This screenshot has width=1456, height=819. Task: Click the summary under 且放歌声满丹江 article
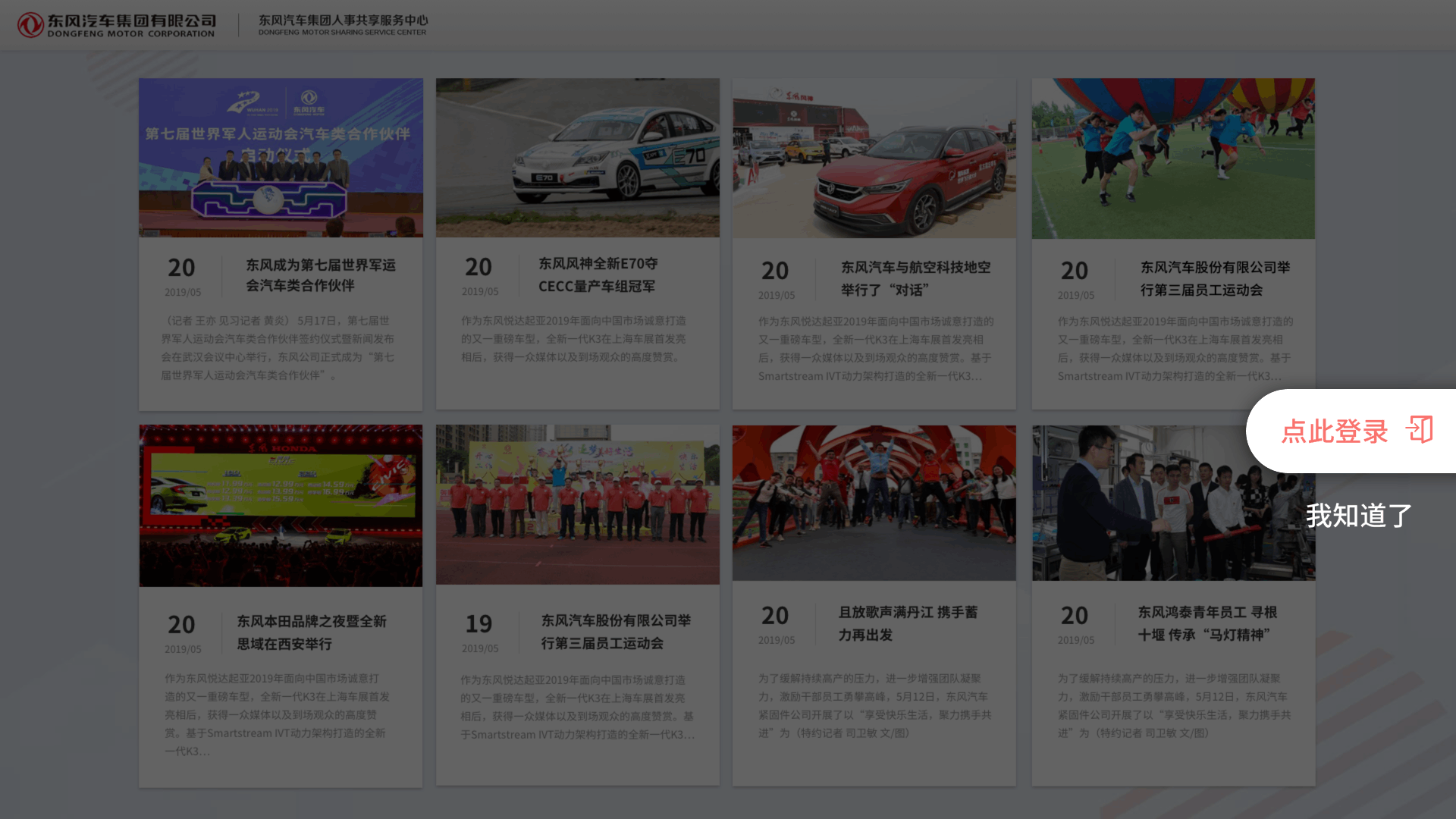click(875, 706)
